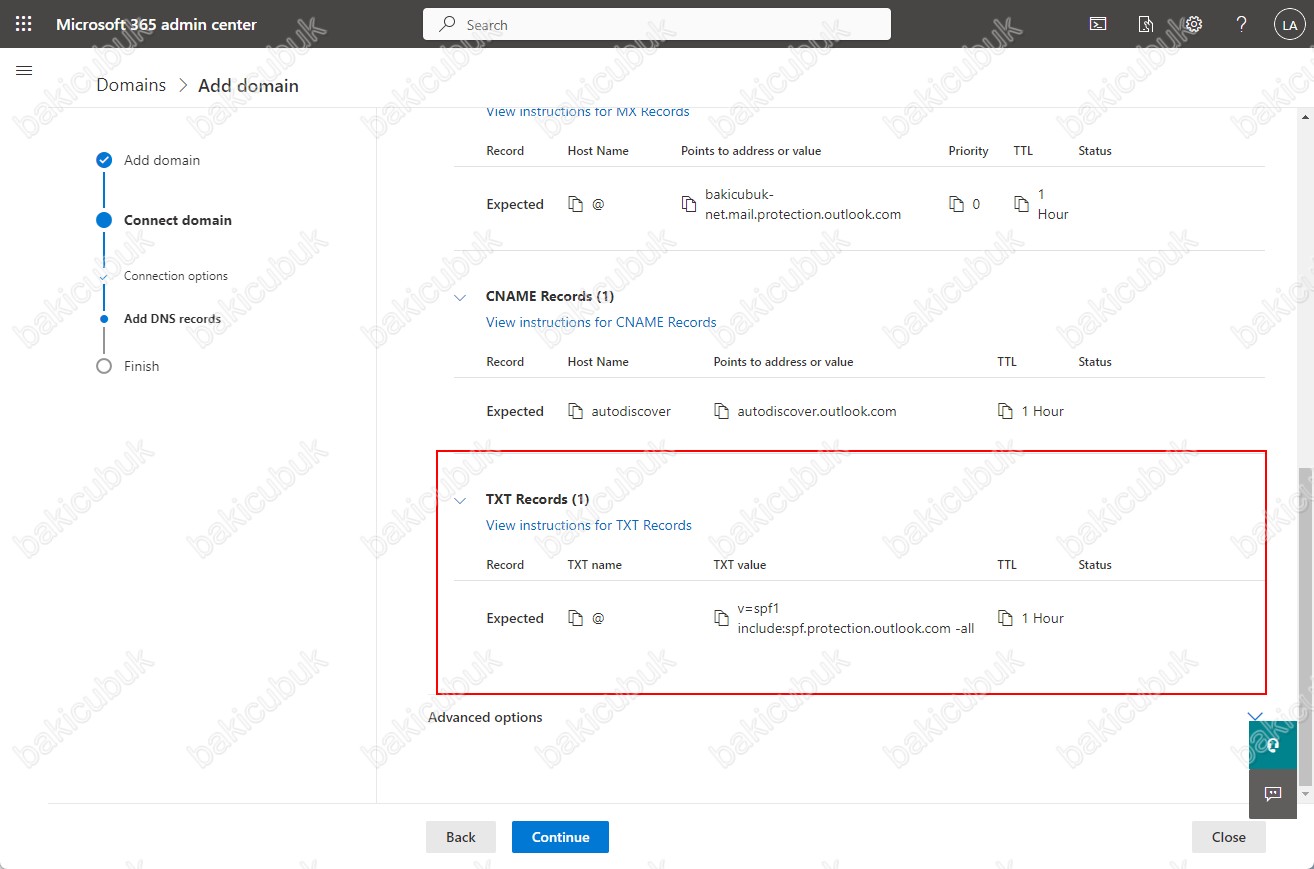Image resolution: width=1314 pixels, height=869 pixels.
Task: Copy the autodiscover host name
Action: point(575,411)
